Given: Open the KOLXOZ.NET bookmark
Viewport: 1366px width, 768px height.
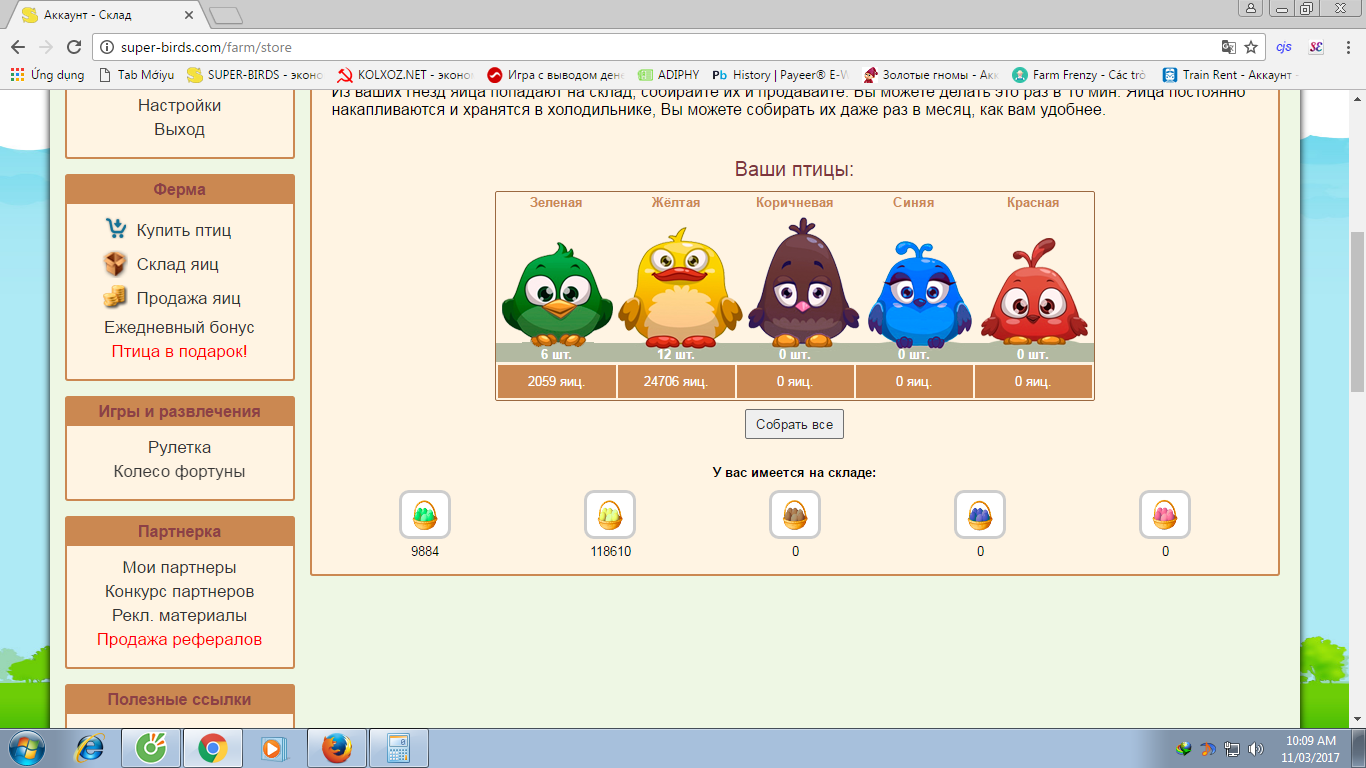Looking at the screenshot, I should (406, 75).
